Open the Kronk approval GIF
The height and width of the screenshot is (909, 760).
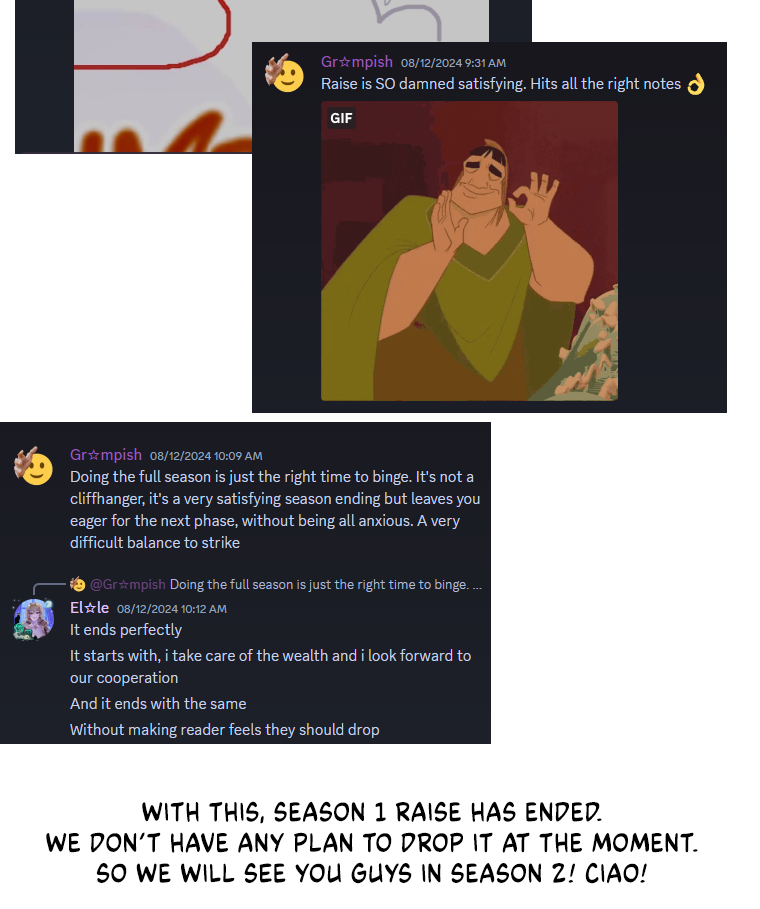[469, 251]
